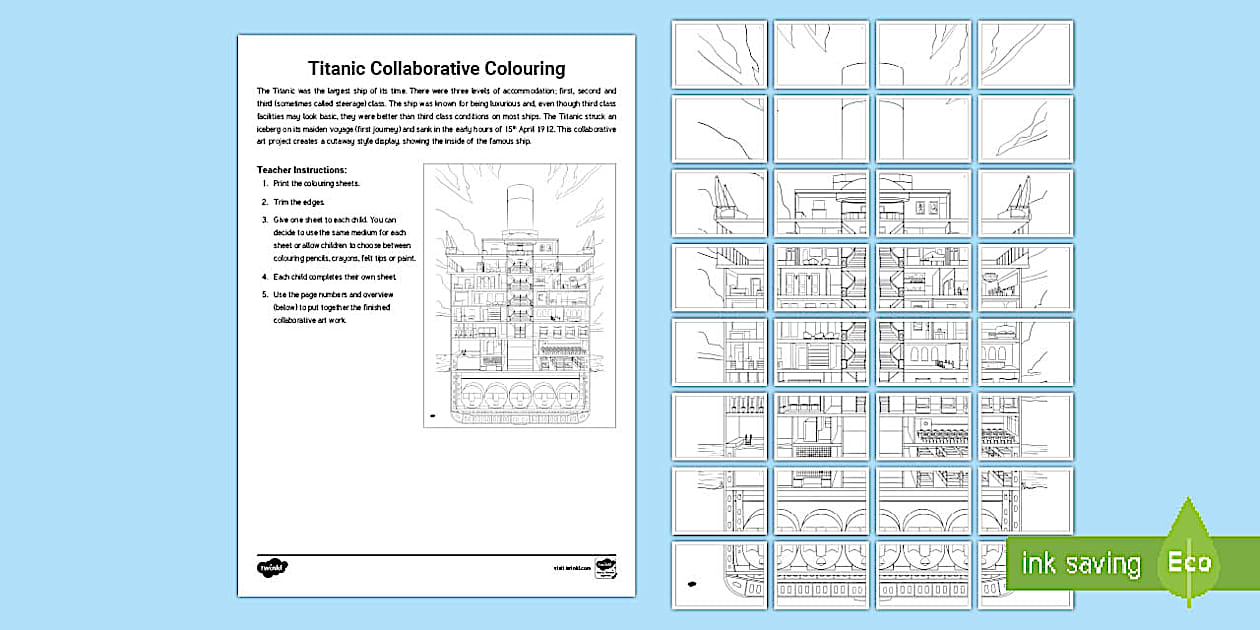Viewport: 1260px width, 630px height.
Task: Click the 'Titanic Collaborative Colouring' title
Action: pos(436,69)
